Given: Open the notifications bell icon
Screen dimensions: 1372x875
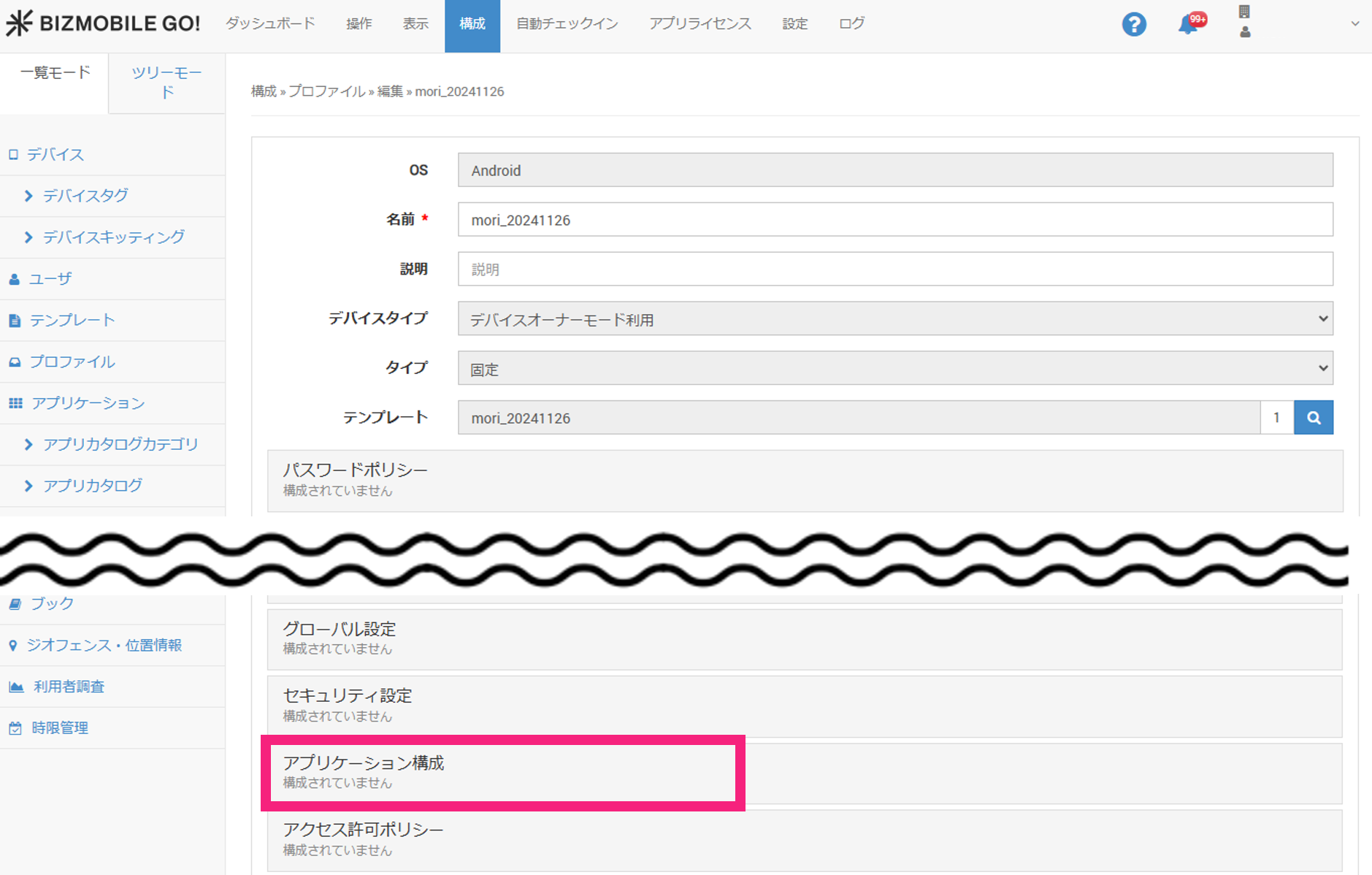Looking at the screenshot, I should [x=1189, y=24].
